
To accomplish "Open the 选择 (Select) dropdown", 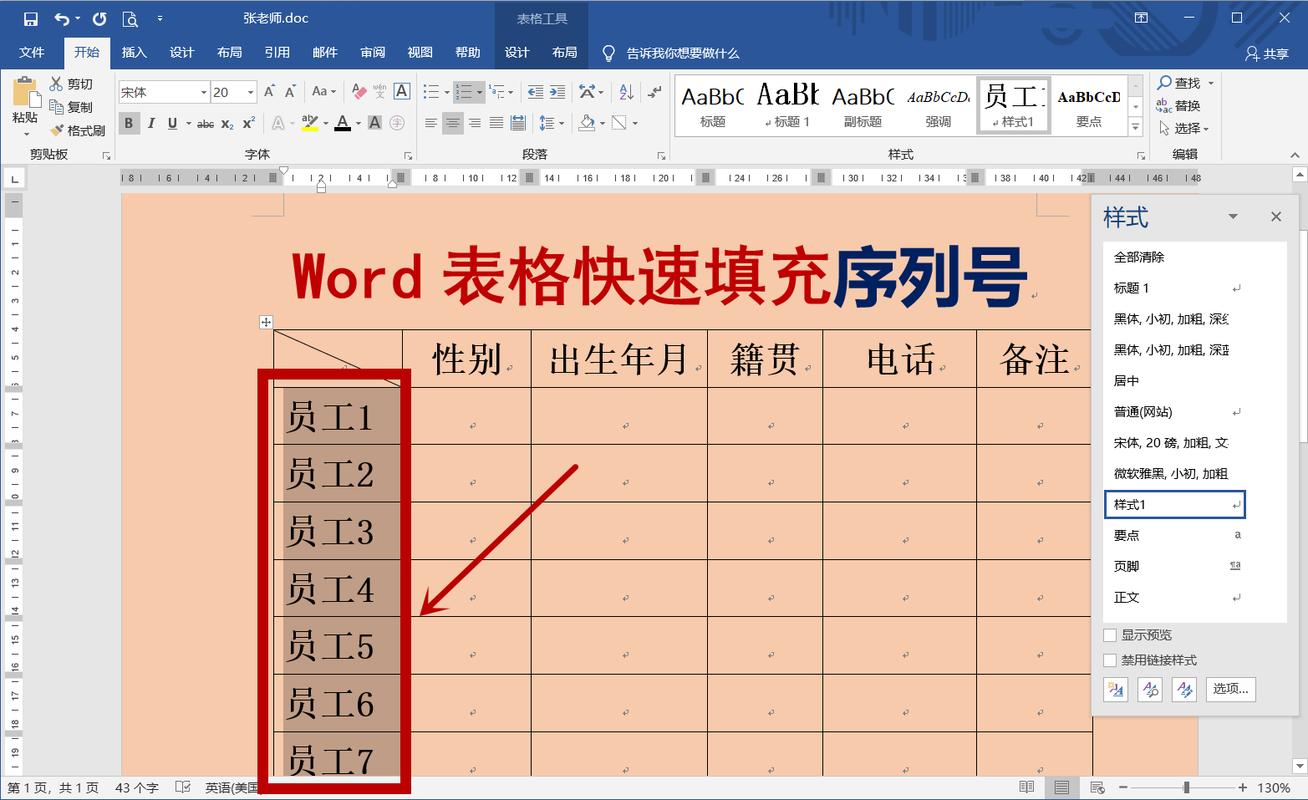I will click(1185, 128).
